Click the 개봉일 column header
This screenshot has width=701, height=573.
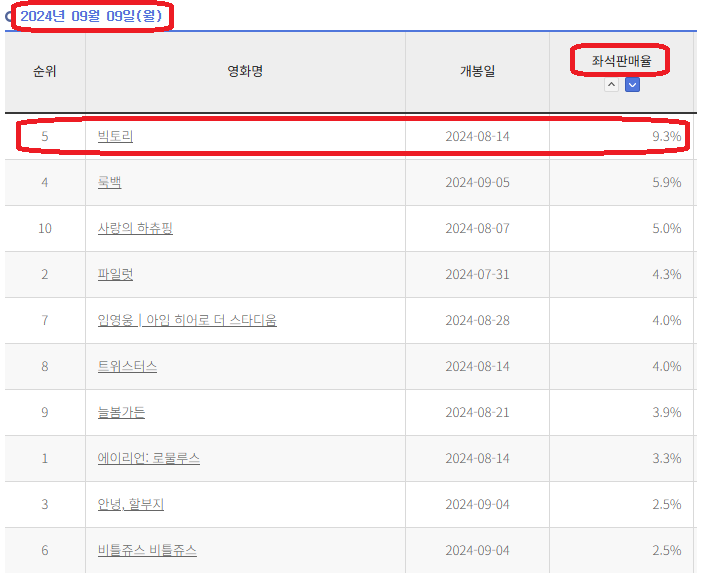point(477,71)
